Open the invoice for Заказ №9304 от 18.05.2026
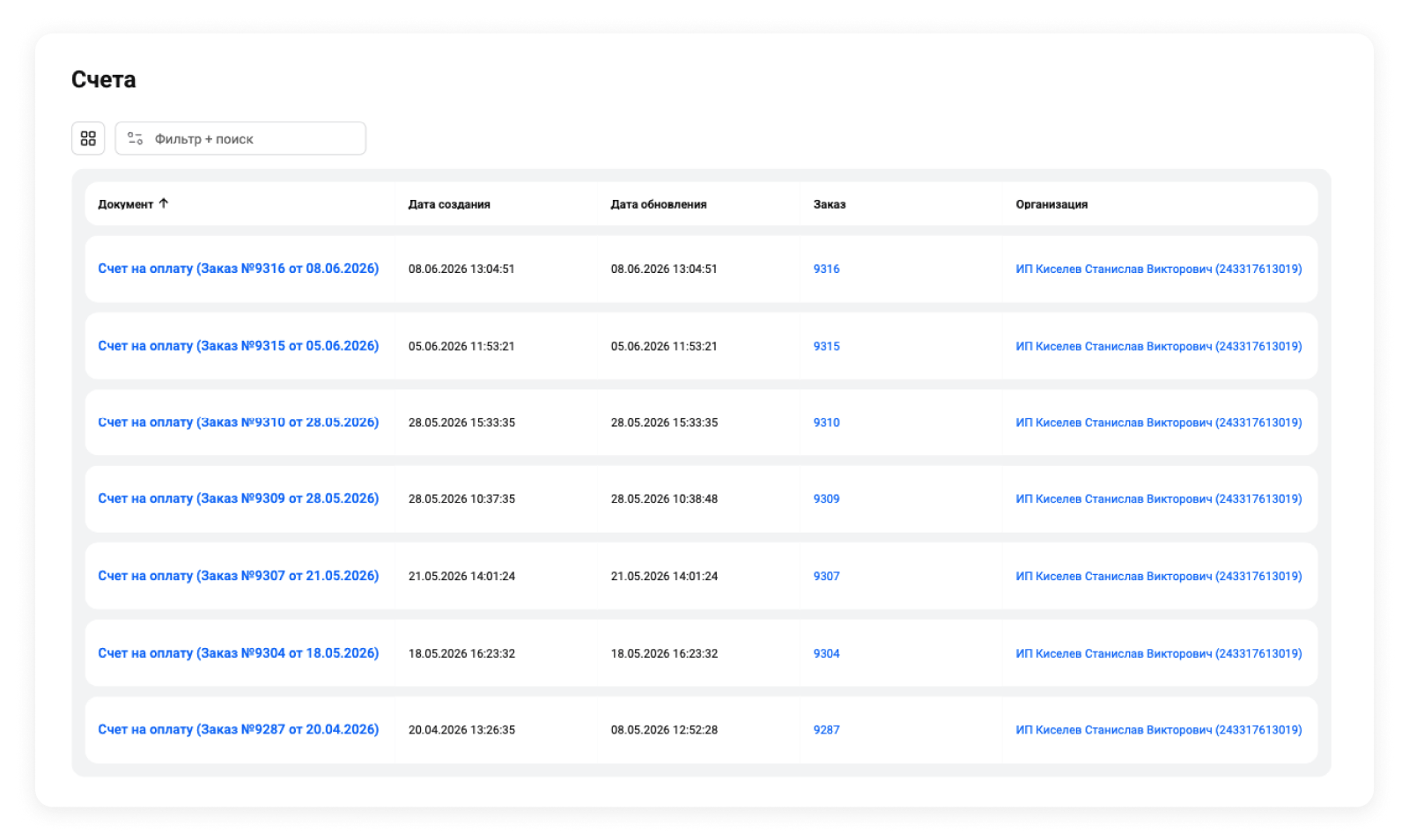Viewport: 1409px width, 840px height. 239,653
